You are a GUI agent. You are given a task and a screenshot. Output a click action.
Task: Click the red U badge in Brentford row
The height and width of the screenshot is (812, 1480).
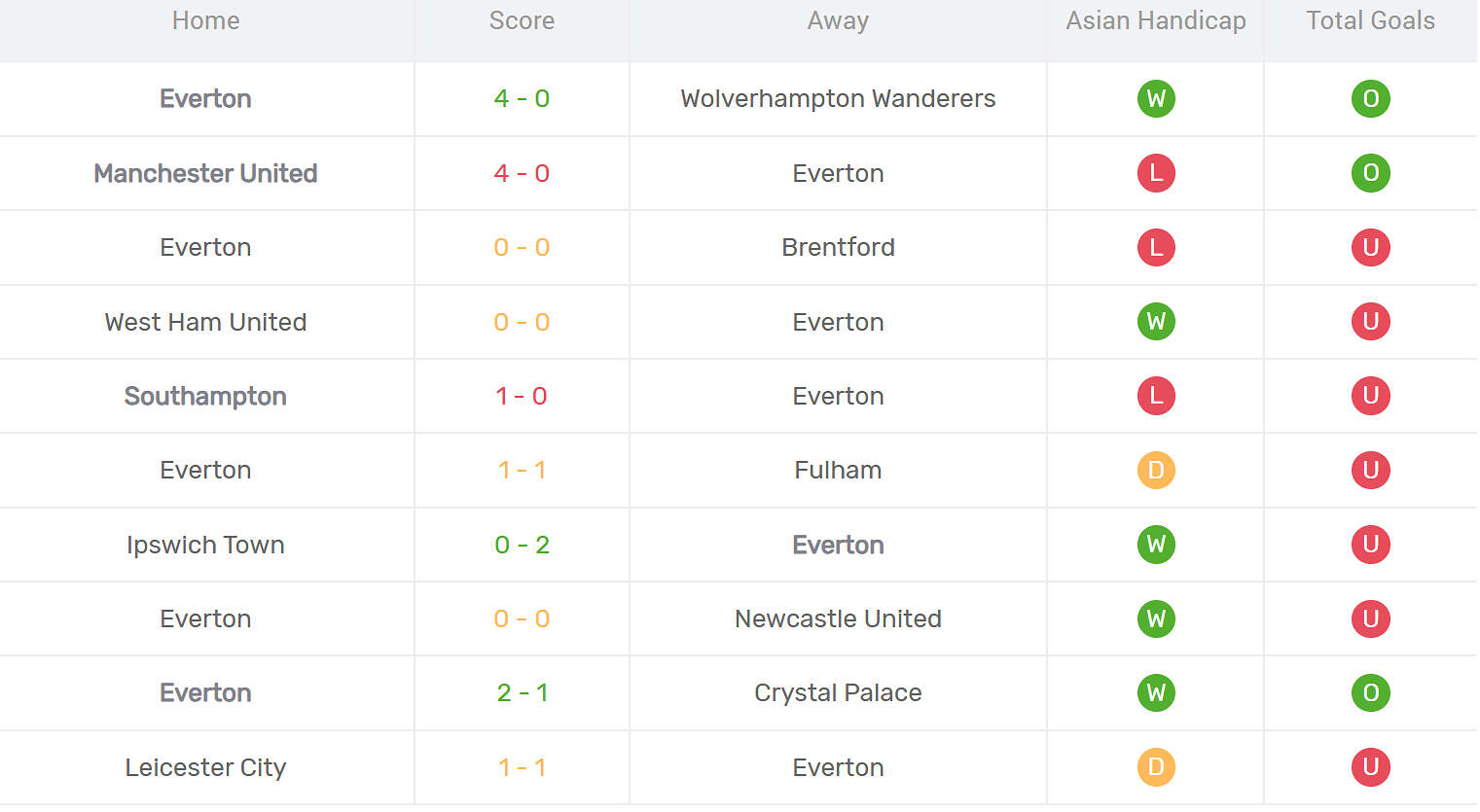point(1370,247)
